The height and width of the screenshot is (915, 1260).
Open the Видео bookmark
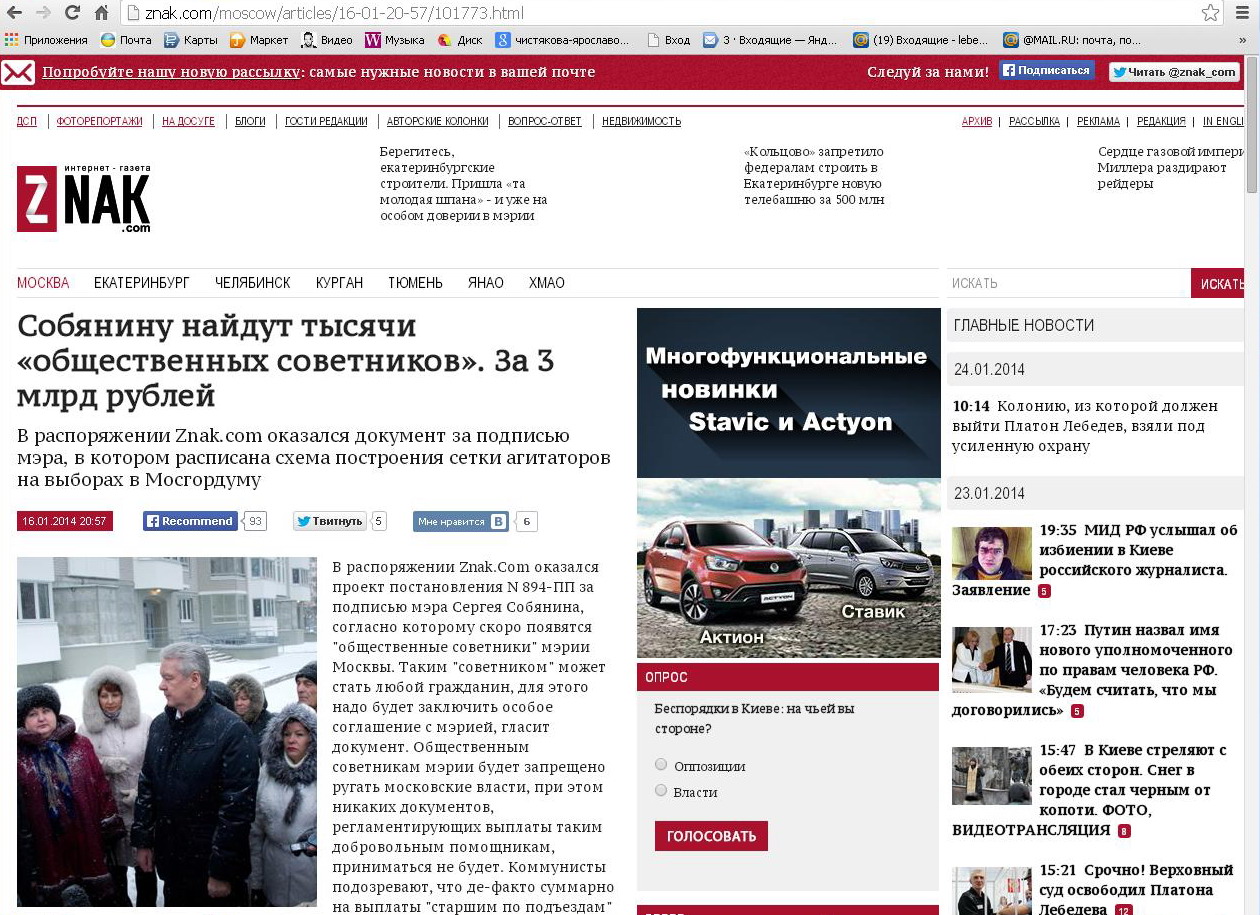tap(327, 40)
